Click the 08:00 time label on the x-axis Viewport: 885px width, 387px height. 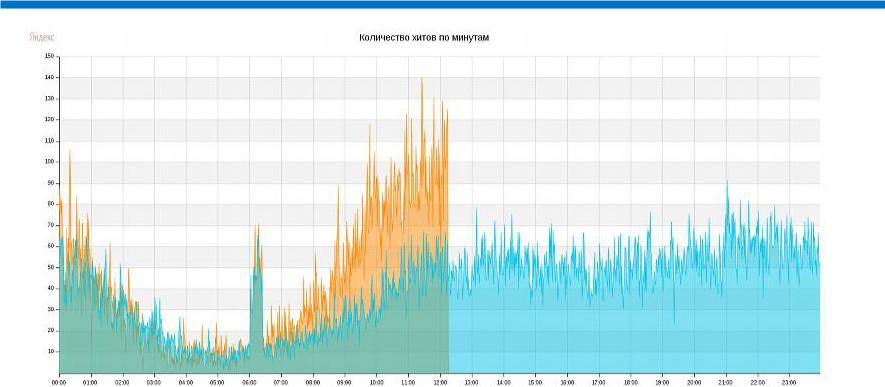[313, 382]
